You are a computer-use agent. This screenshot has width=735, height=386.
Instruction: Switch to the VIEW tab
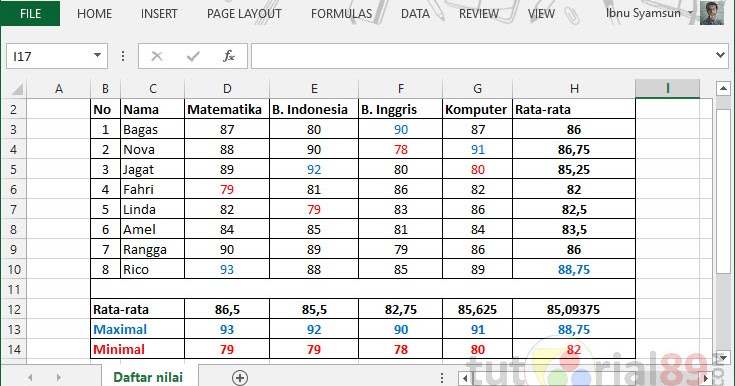(x=541, y=14)
